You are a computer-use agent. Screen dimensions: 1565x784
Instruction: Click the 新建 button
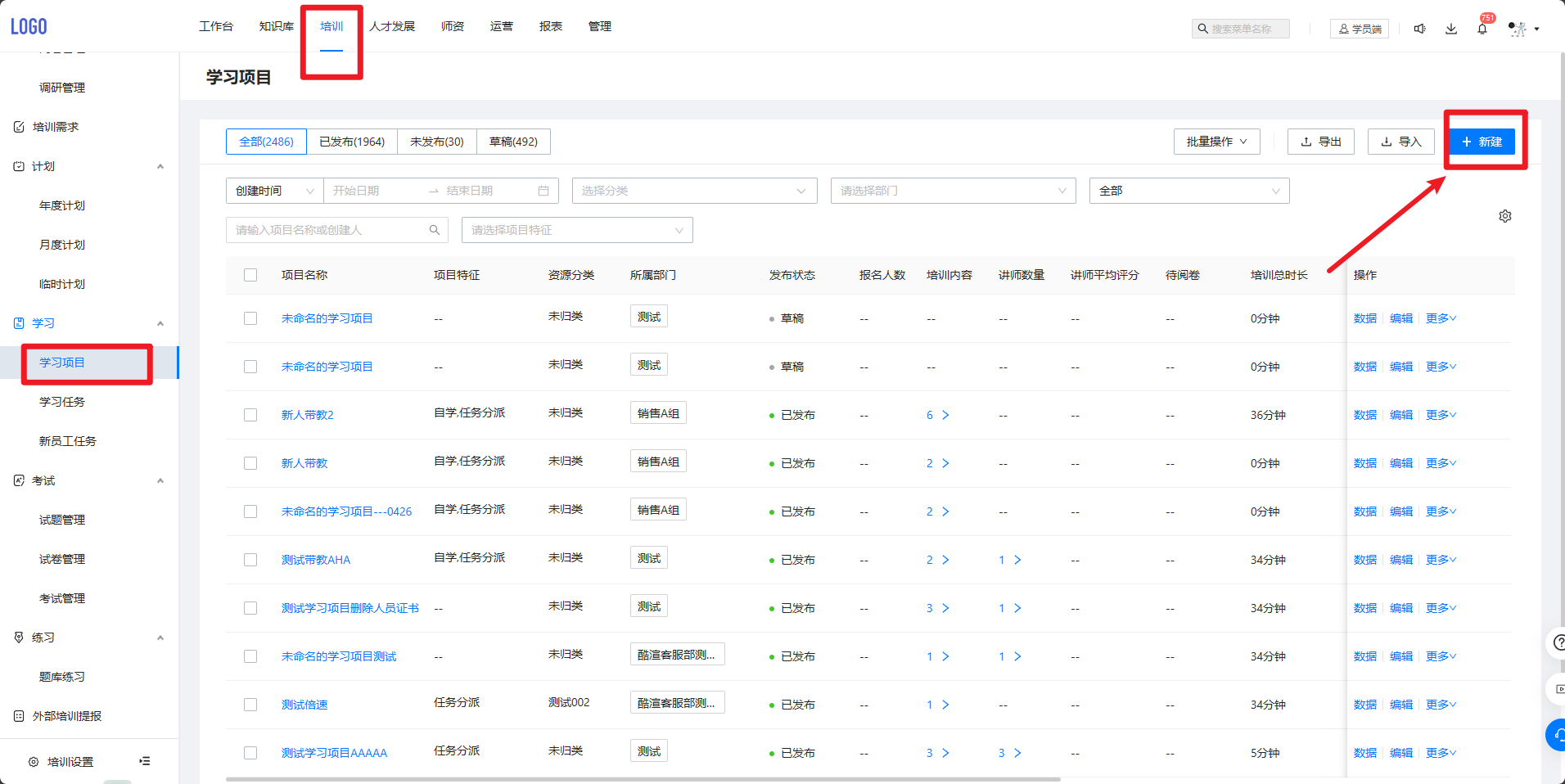point(1482,142)
